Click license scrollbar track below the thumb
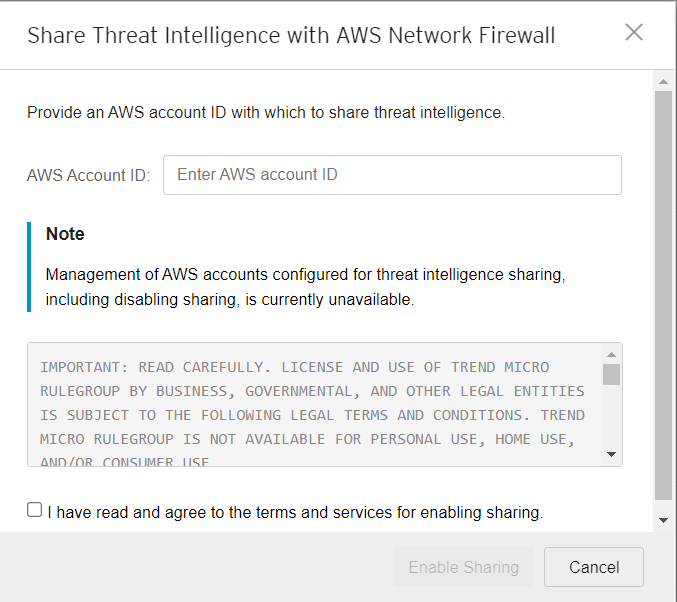The width and height of the screenshot is (677, 602). click(612, 420)
